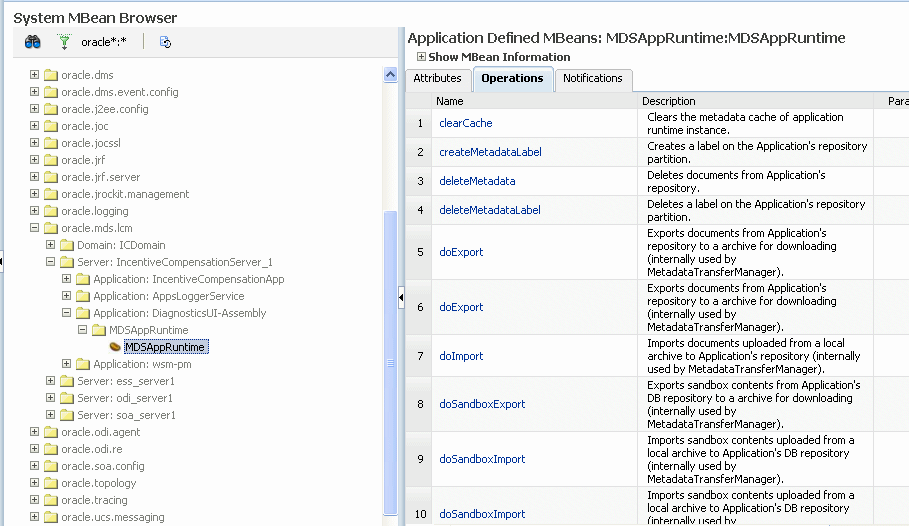Click the oracle.tracing folder icon
The image size is (909, 526).
[x=51, y=500]
